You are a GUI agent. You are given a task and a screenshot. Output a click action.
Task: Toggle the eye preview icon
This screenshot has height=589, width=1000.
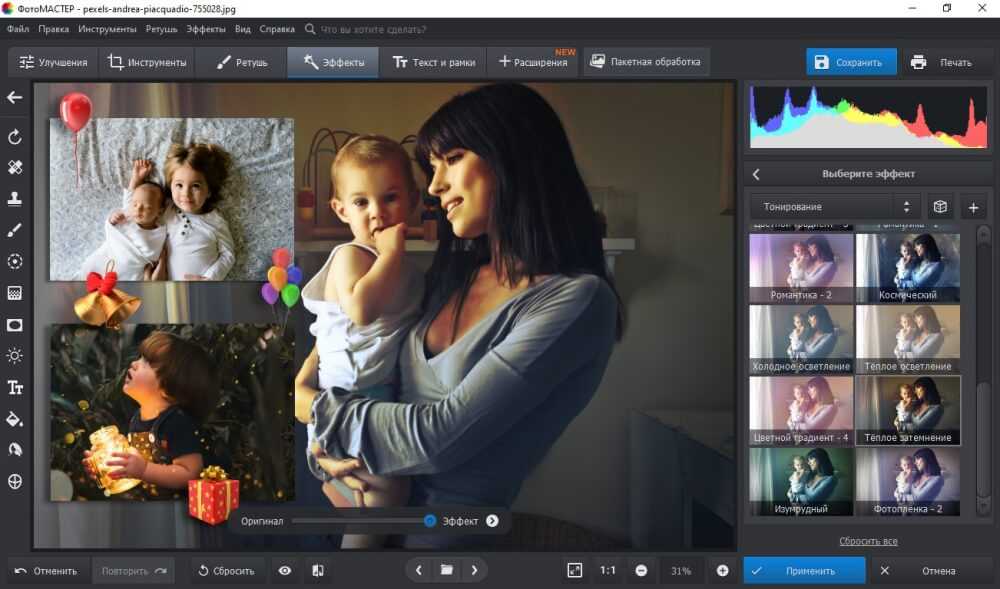tap(285, 570)
